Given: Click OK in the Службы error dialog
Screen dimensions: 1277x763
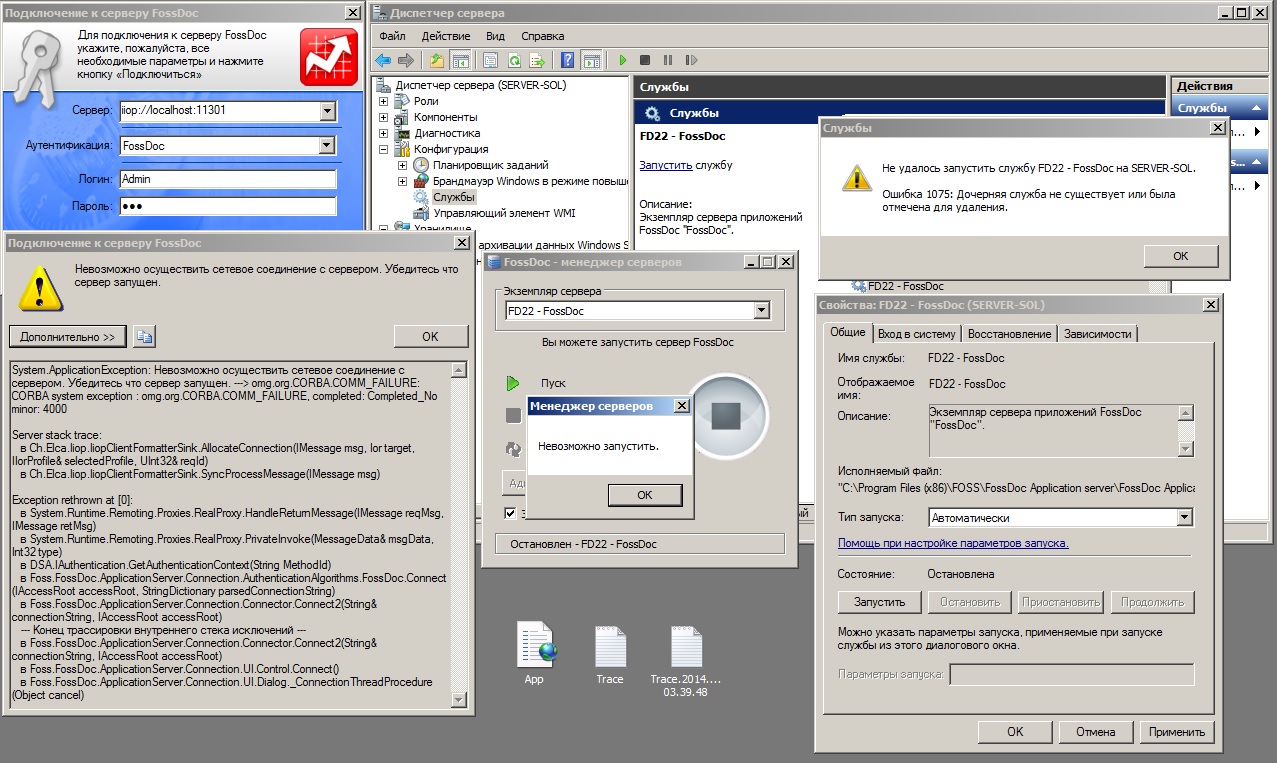Looking at the screenshot, I should (1181, 256).
